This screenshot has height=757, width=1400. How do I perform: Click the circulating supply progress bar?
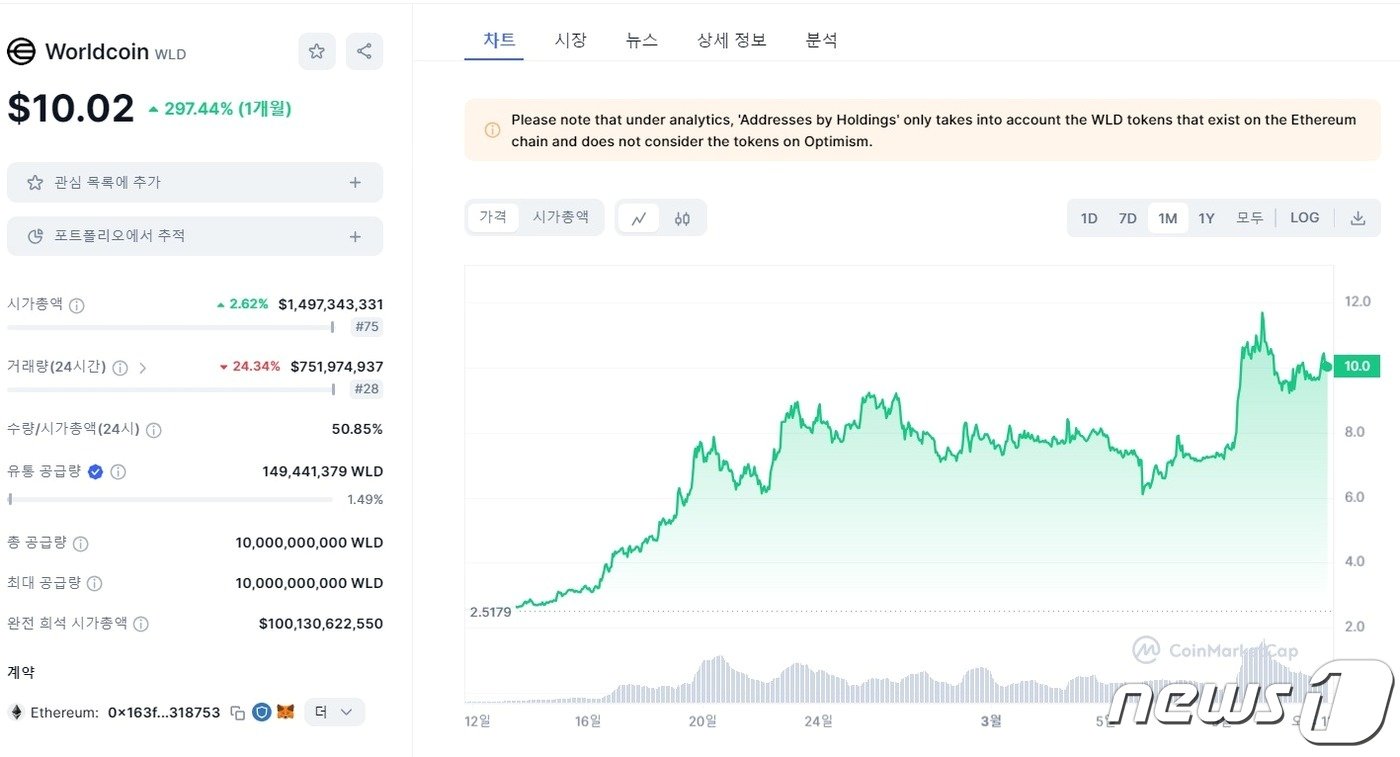[x=170, y=499]
